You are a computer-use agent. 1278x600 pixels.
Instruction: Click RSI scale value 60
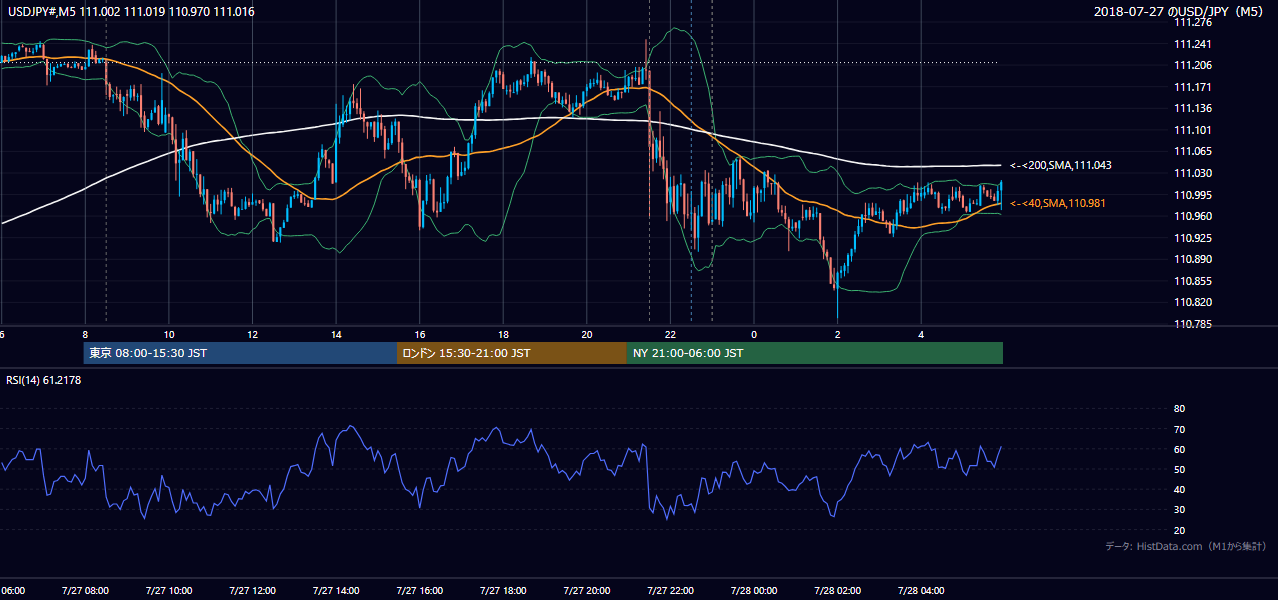click(x=1179, y=449)
